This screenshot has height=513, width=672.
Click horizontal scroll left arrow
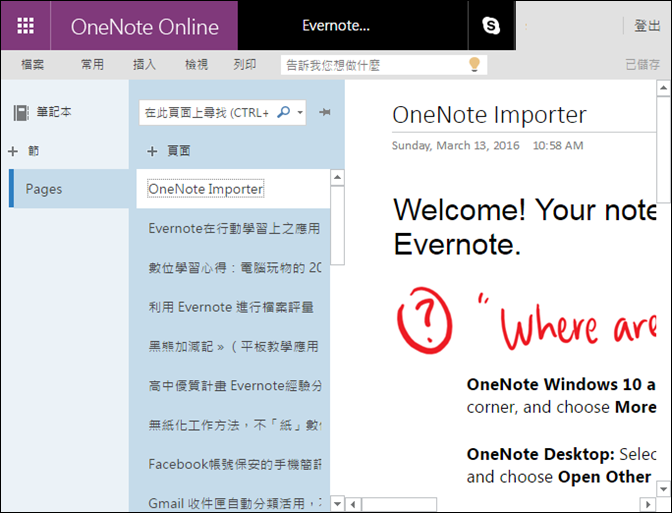click(x=353, y=504)
